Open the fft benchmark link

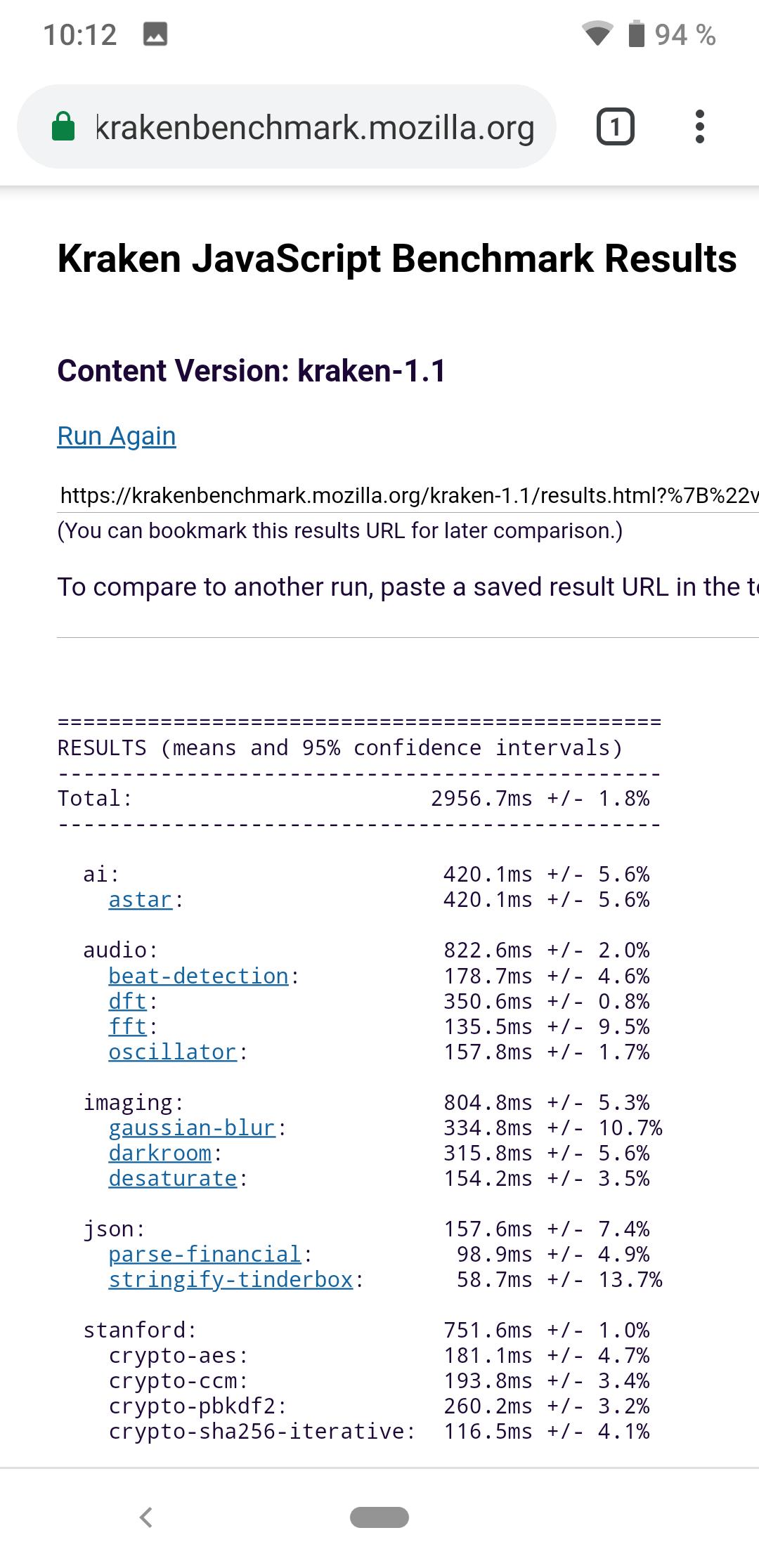[128, 1026]
